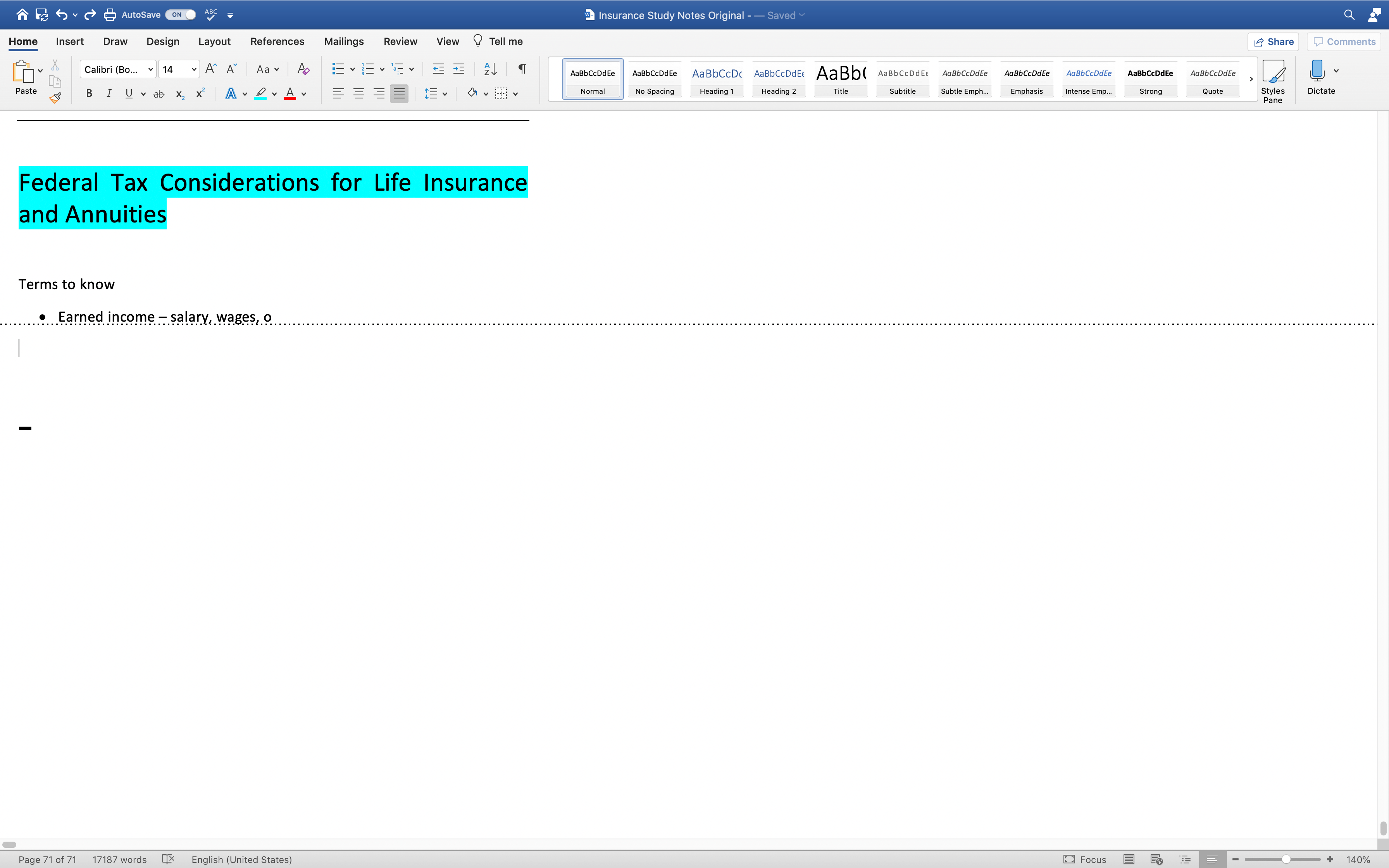Image resolution: width=1389 pixels, height=868 pixels.
Task: Open the Layout tab
Action: coord(214,41)
